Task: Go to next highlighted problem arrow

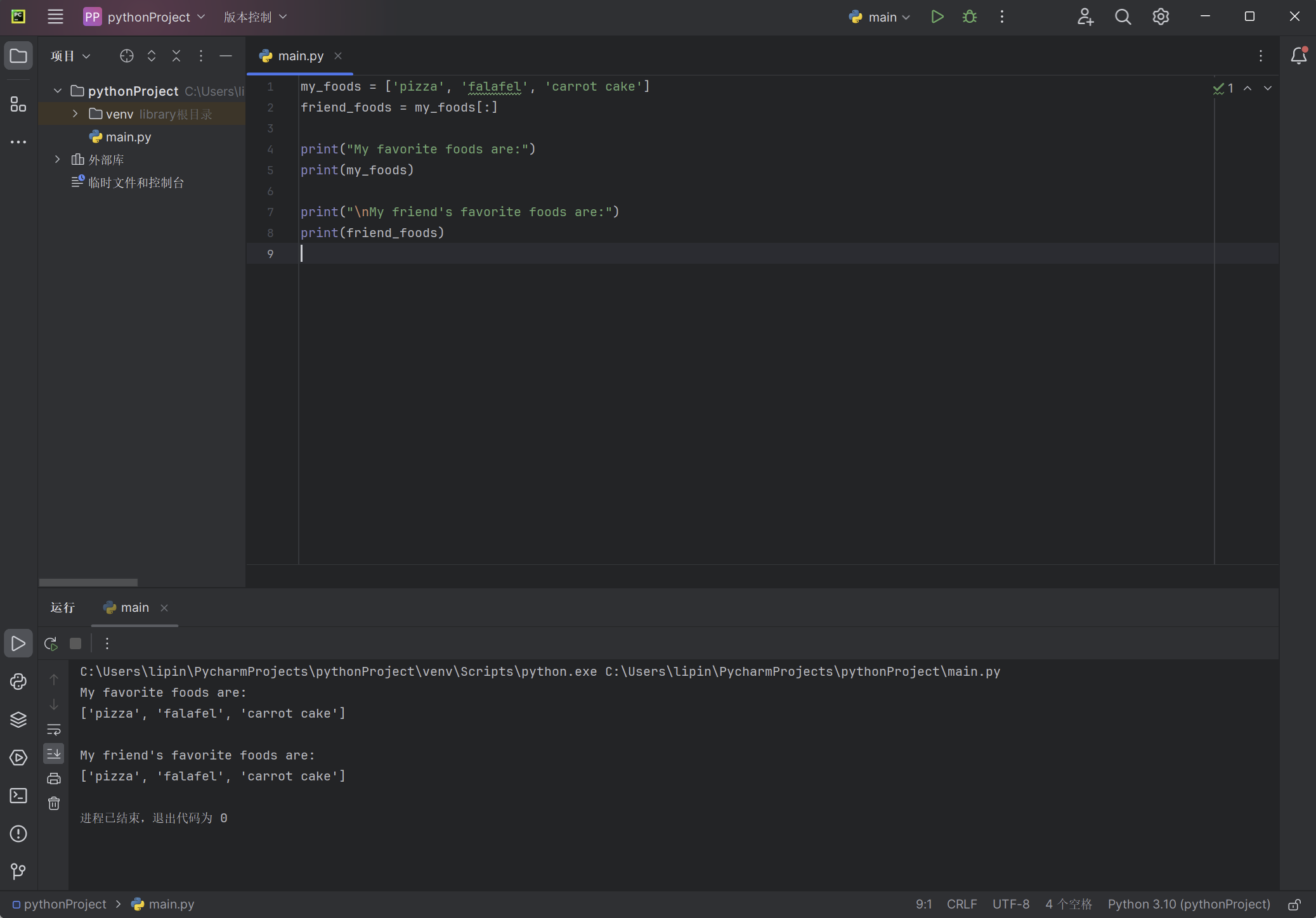Action: [x=1268, y=88]
